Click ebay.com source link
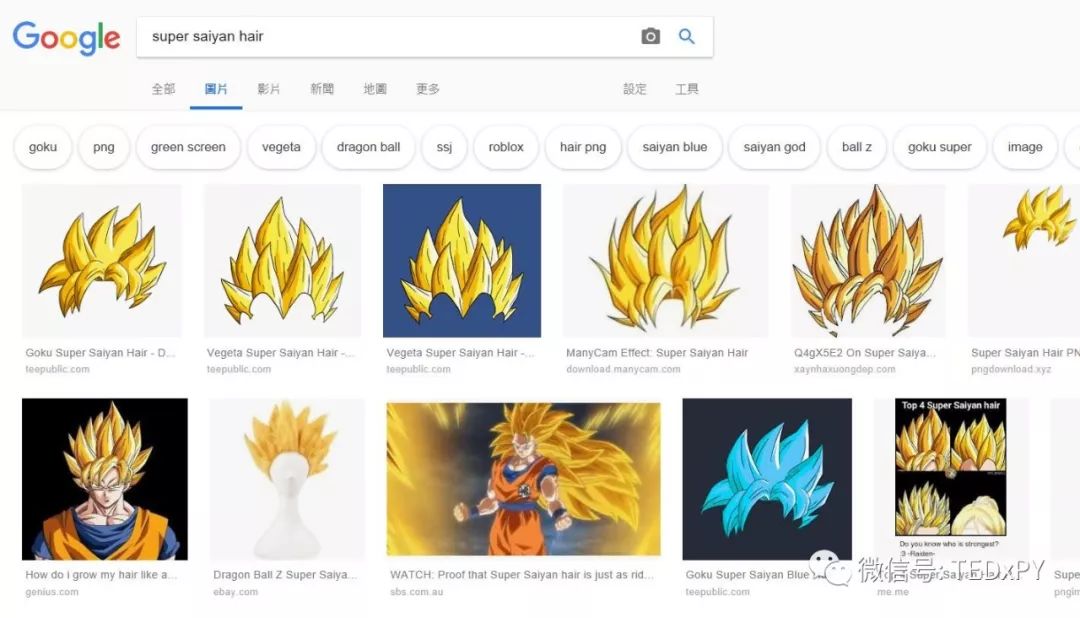This screenshot has height=618, width=1080. click(236, 592)
